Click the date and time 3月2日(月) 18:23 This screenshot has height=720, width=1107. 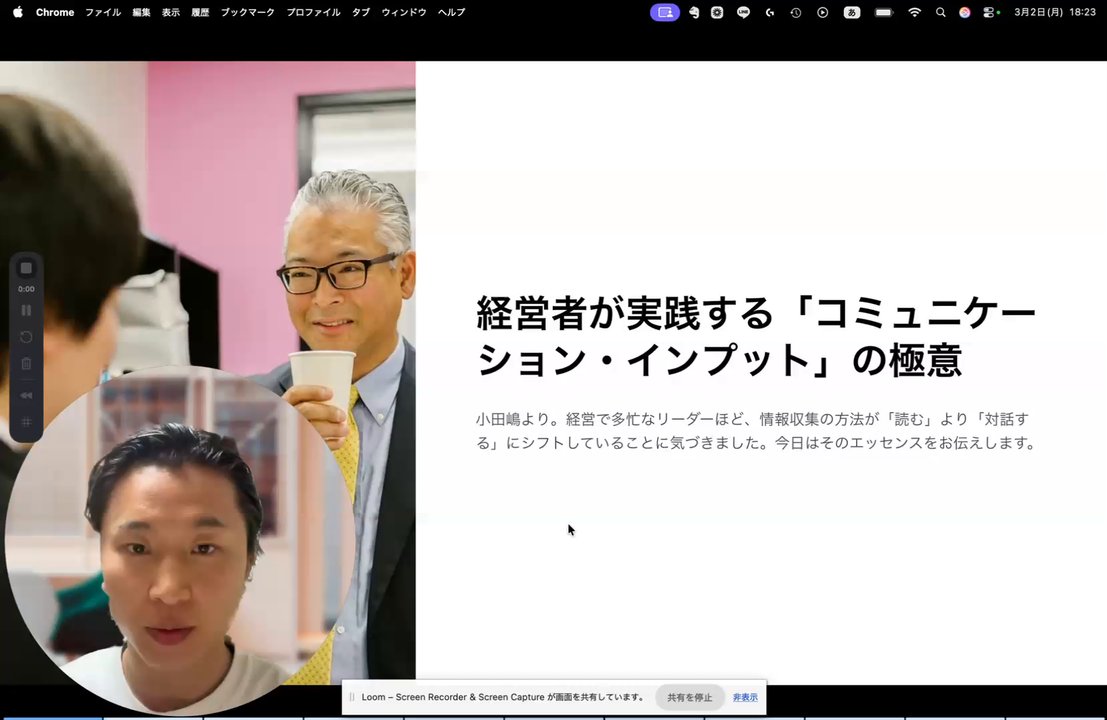[x=1055, y=12]
